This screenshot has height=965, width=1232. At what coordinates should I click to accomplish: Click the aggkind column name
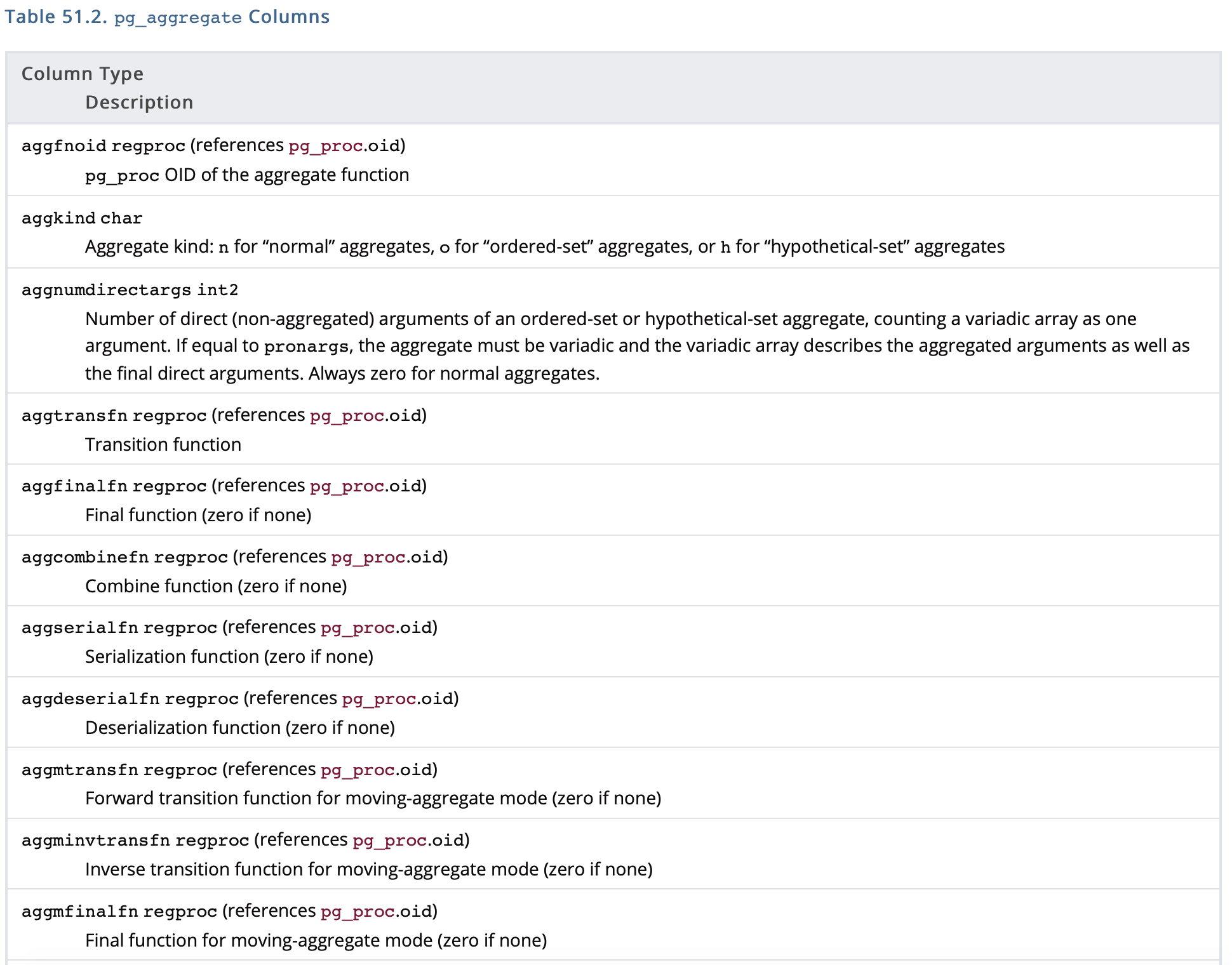click(58, 218)
